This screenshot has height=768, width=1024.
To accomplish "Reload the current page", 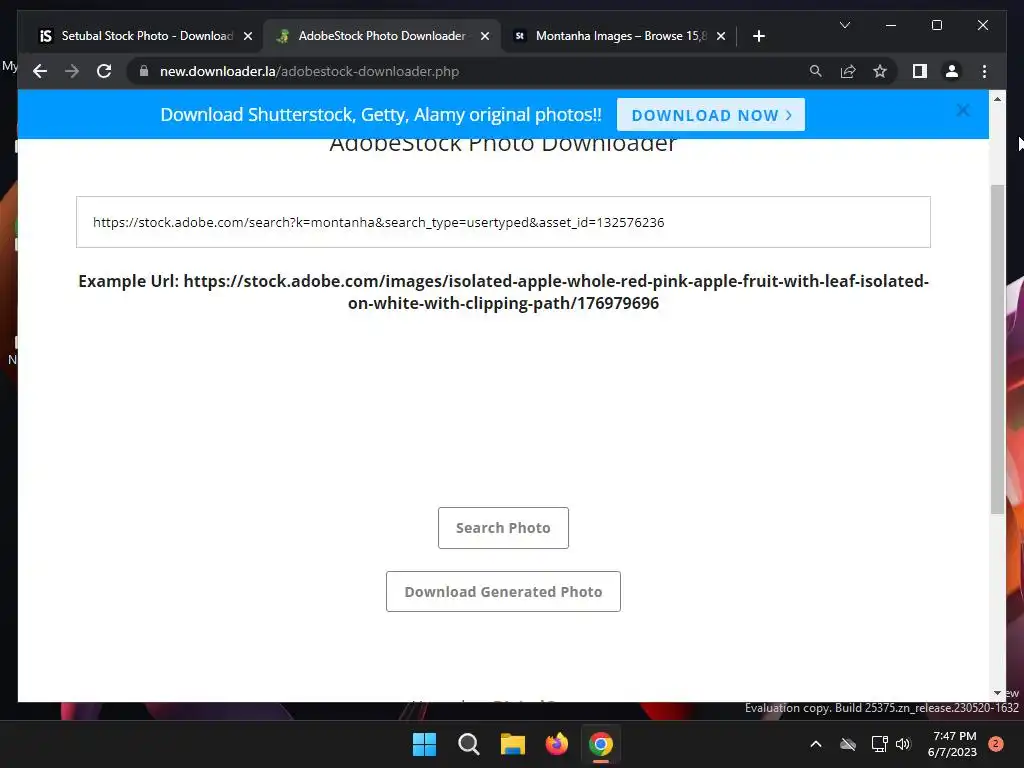I will click(104, 71).
